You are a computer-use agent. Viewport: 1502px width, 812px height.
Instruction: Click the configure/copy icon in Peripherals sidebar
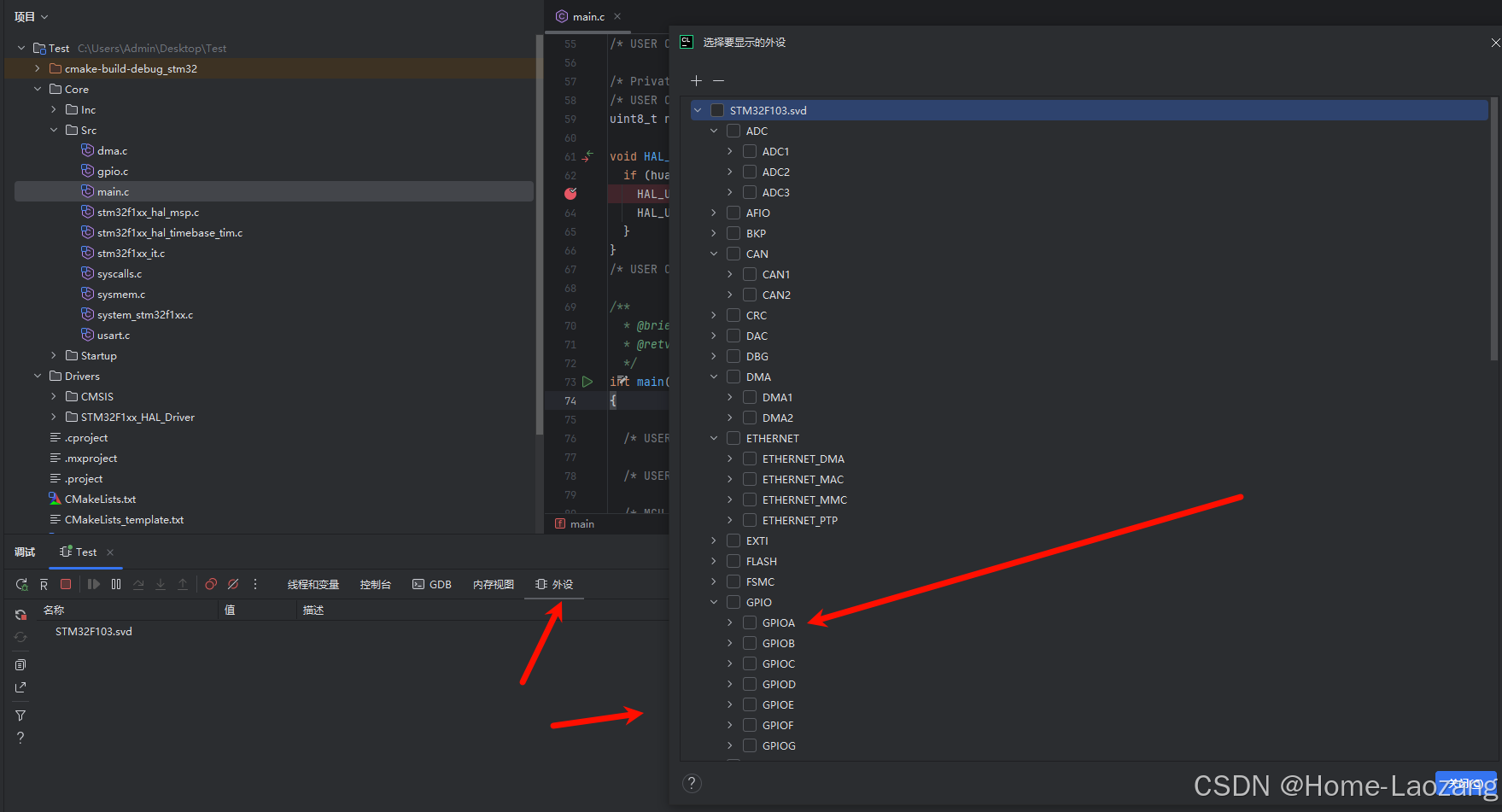21,664
